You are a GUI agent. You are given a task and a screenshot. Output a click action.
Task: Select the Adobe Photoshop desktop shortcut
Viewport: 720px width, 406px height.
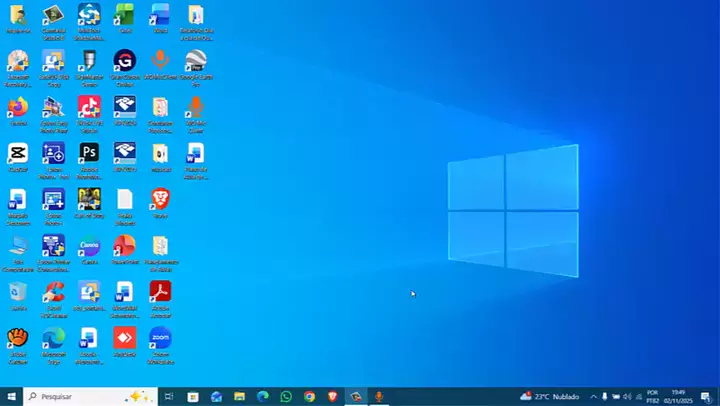pos(89,154)
